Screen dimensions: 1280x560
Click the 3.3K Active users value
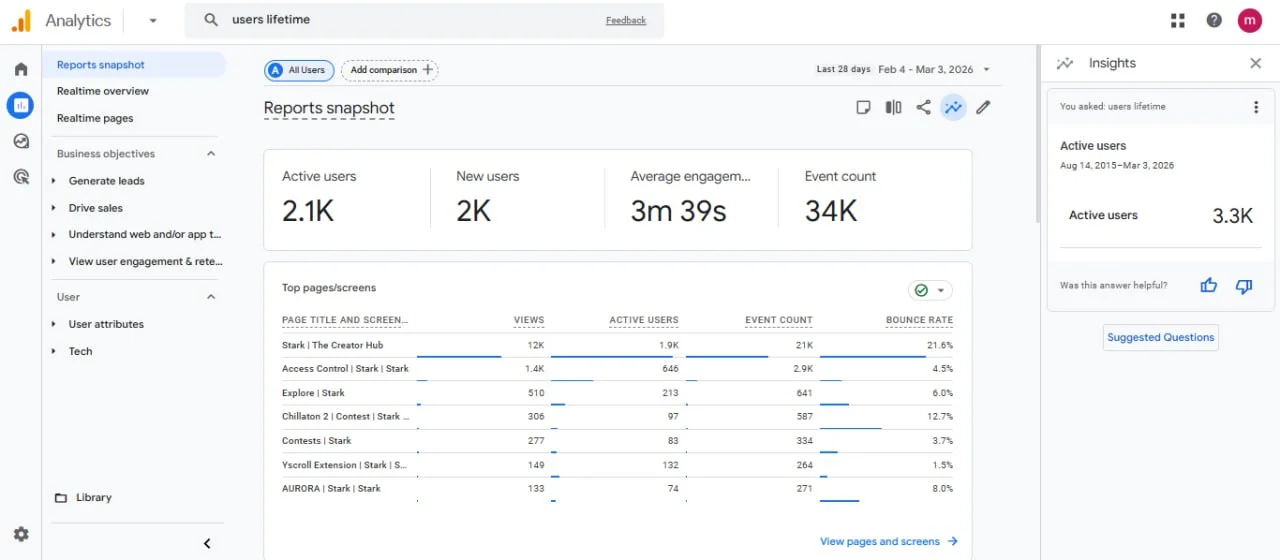tap(1233, 215)
